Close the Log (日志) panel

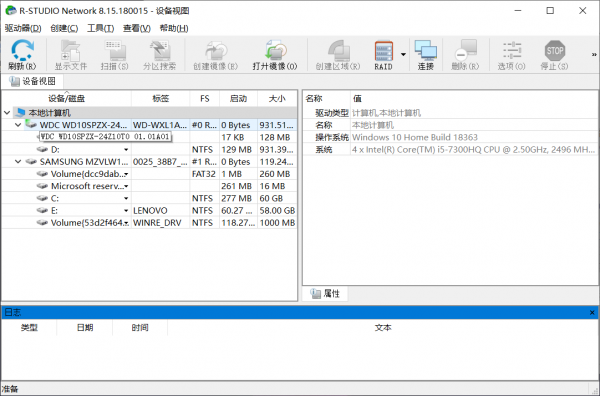[592, 313]
